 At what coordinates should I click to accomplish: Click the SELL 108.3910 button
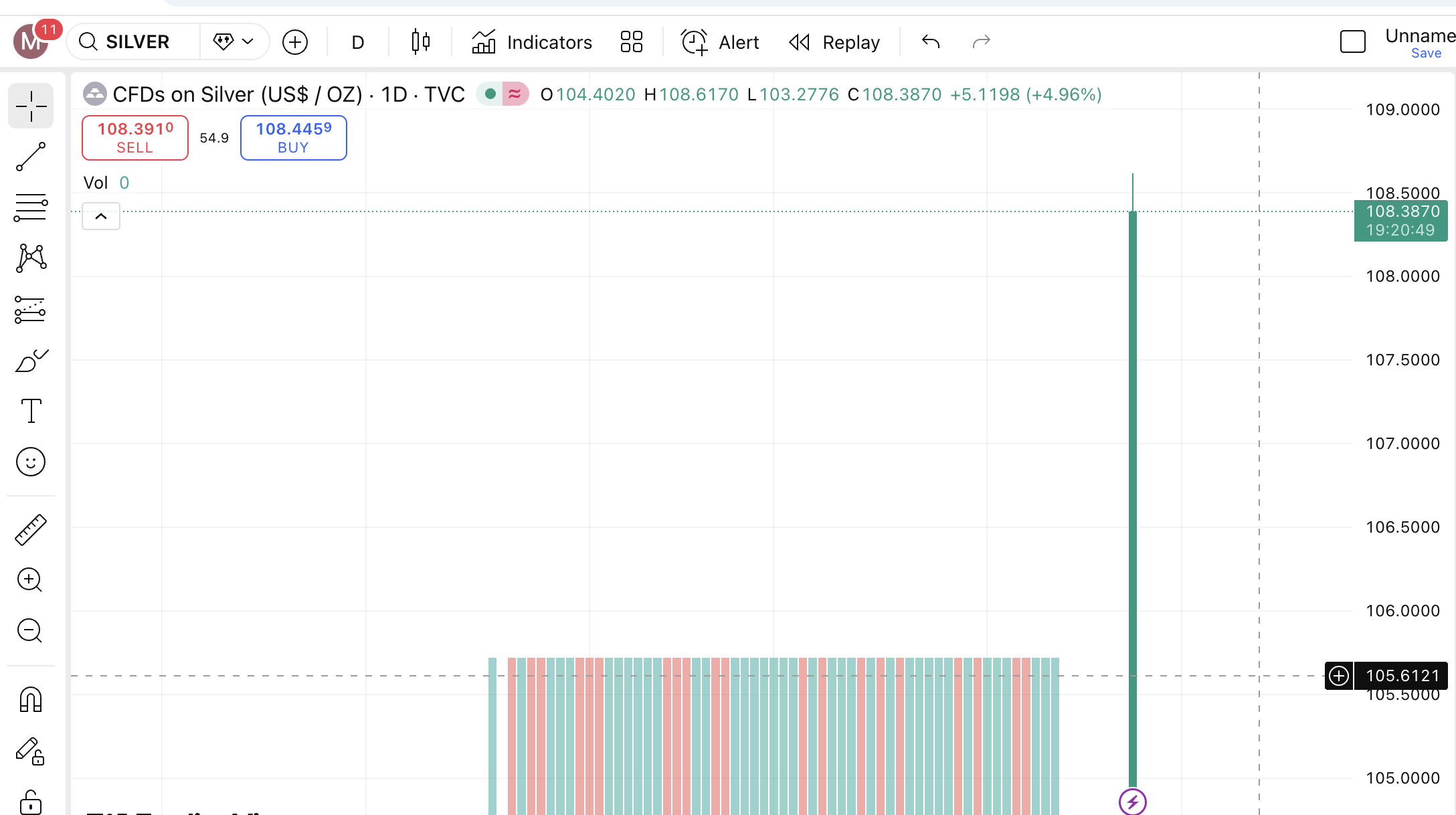click(135, 138)
